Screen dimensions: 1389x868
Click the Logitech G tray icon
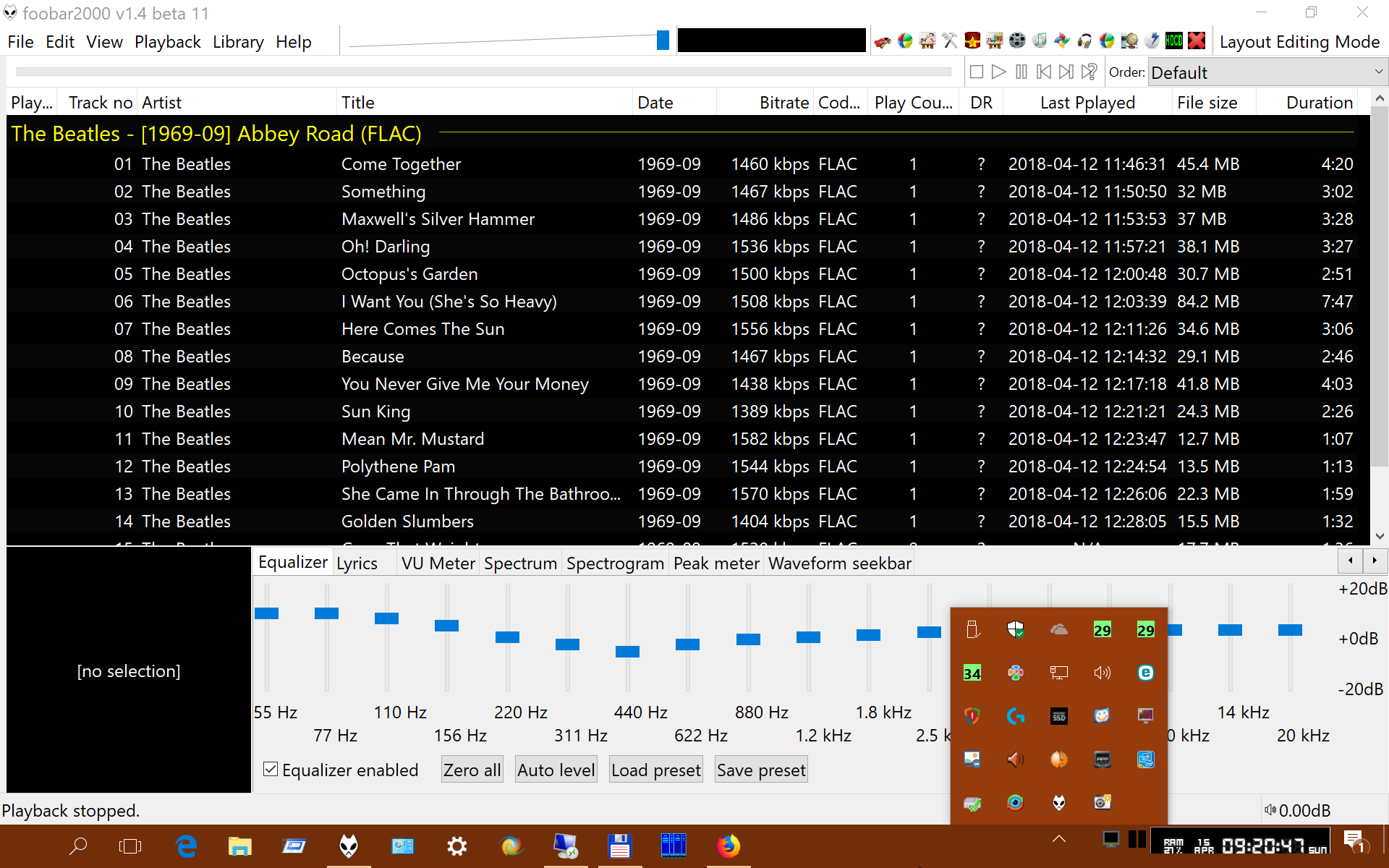1016,716
